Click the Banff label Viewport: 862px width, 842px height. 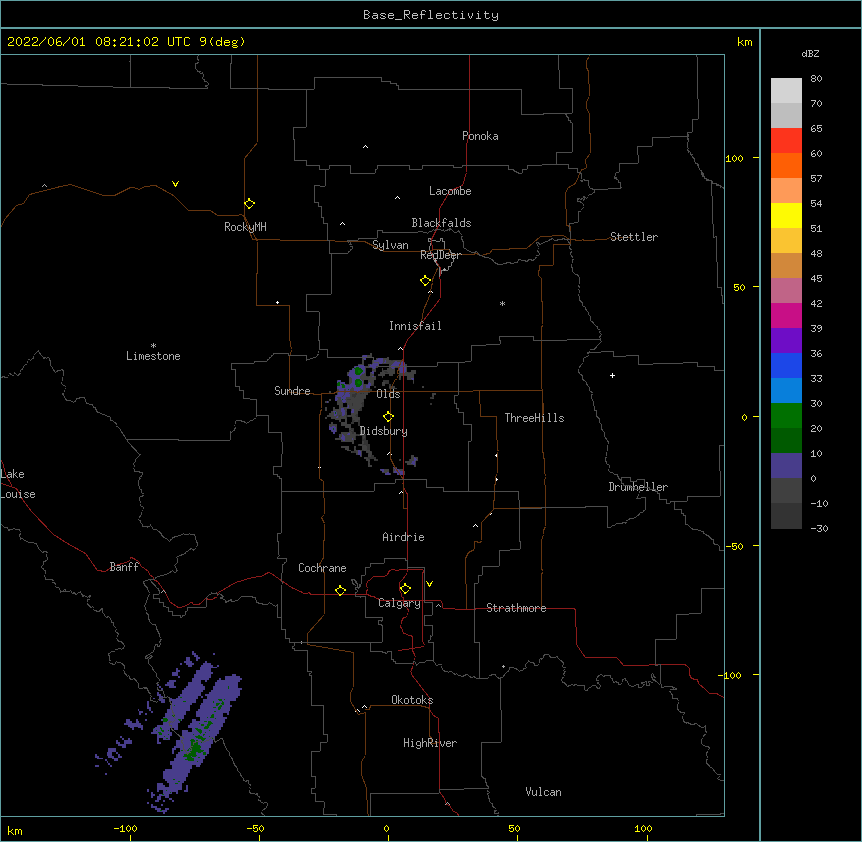(124, 567)
